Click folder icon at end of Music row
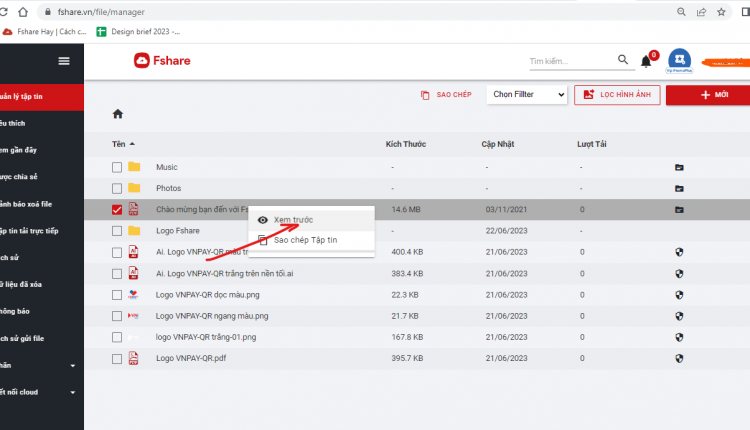This screenshot has width=750, height=430. click(x=679, y=167)
